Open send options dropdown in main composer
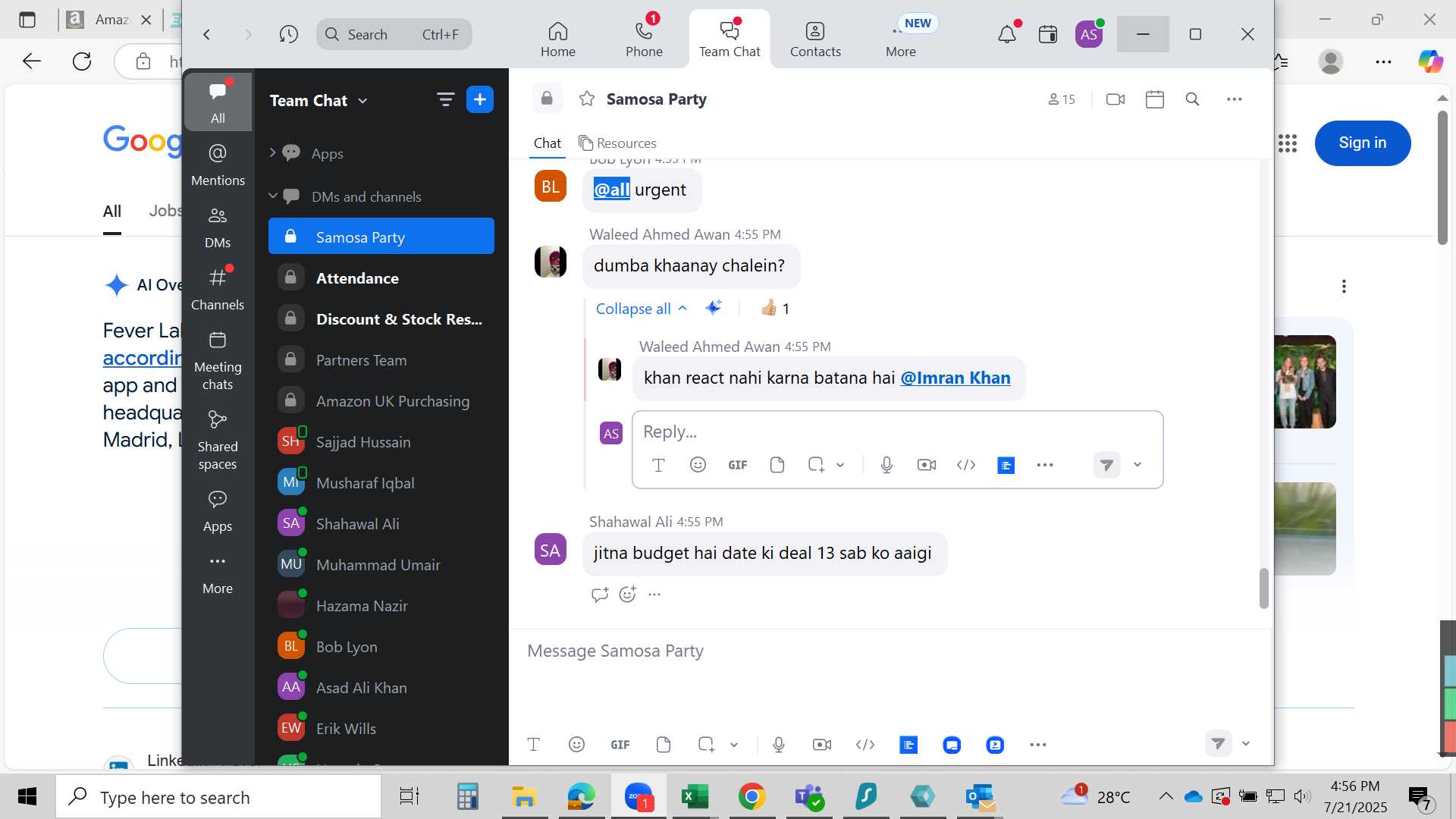This screenshot has height=819, width=1456. 1246,744
